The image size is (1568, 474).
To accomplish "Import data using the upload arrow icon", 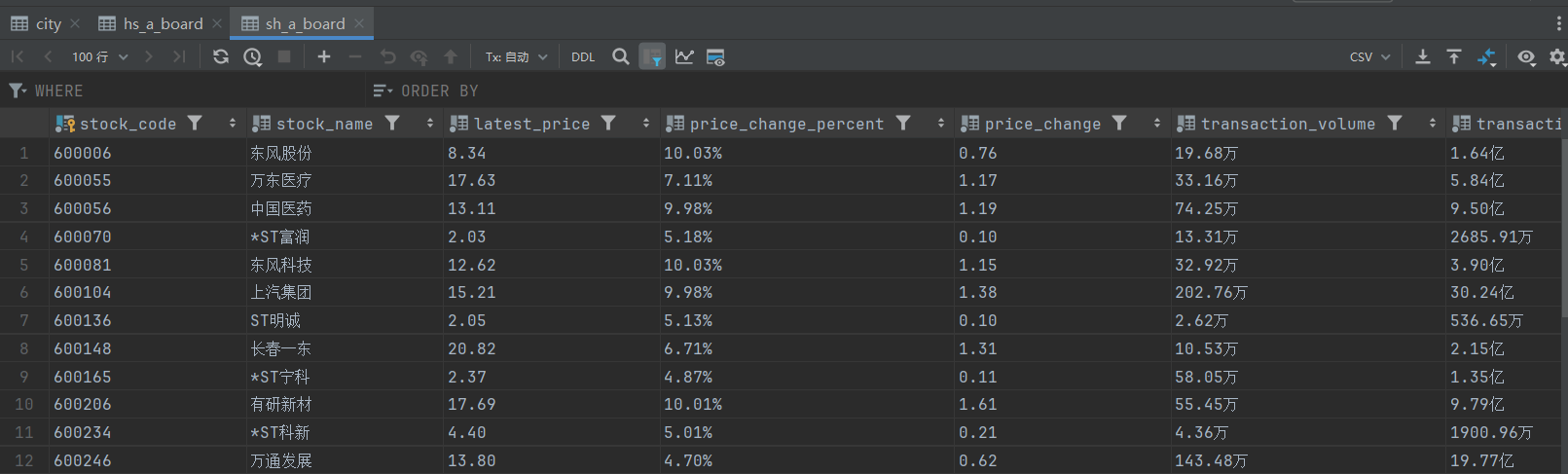I will click(1453, 56).
